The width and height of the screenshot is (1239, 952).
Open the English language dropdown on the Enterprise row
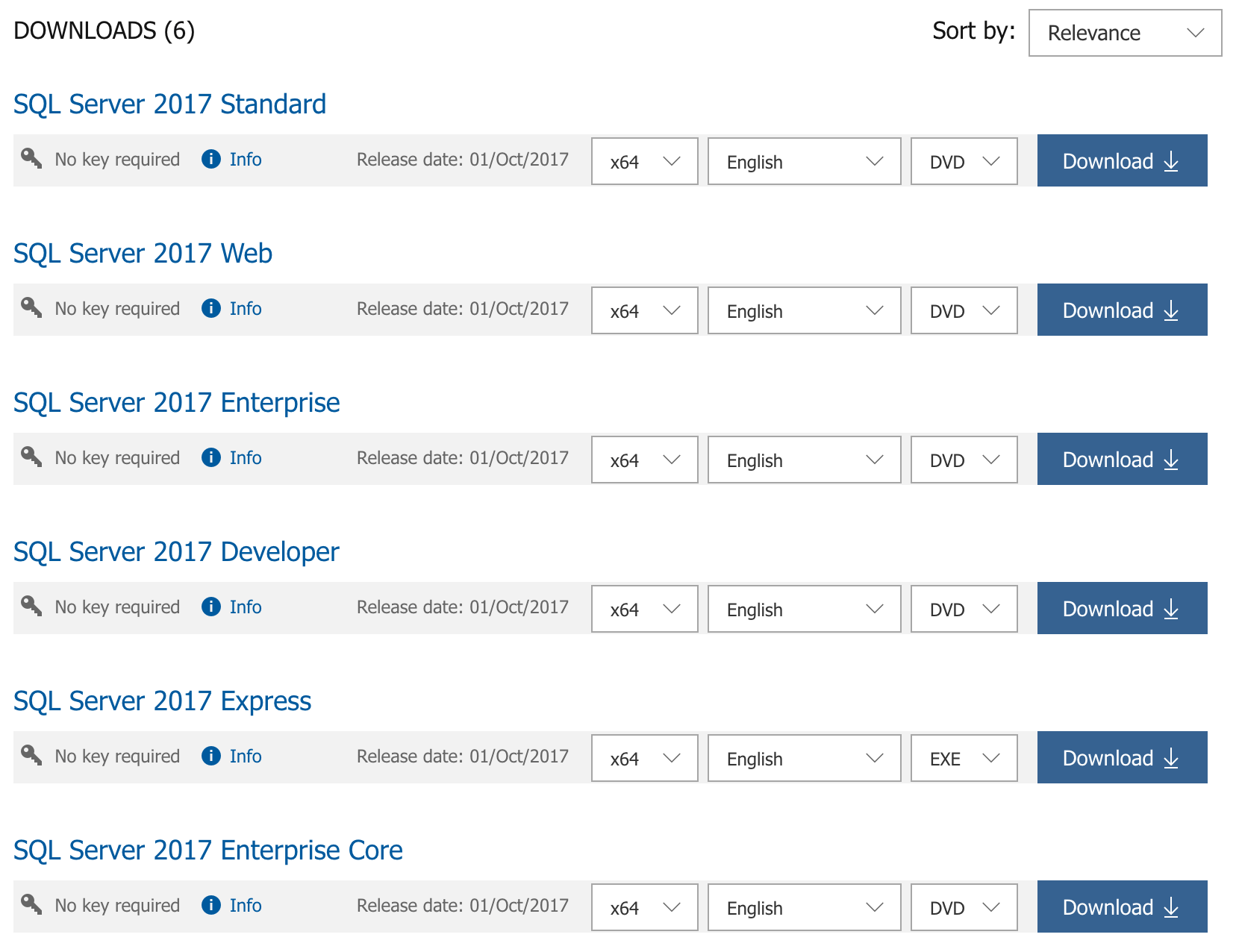[x=804, y=460]
